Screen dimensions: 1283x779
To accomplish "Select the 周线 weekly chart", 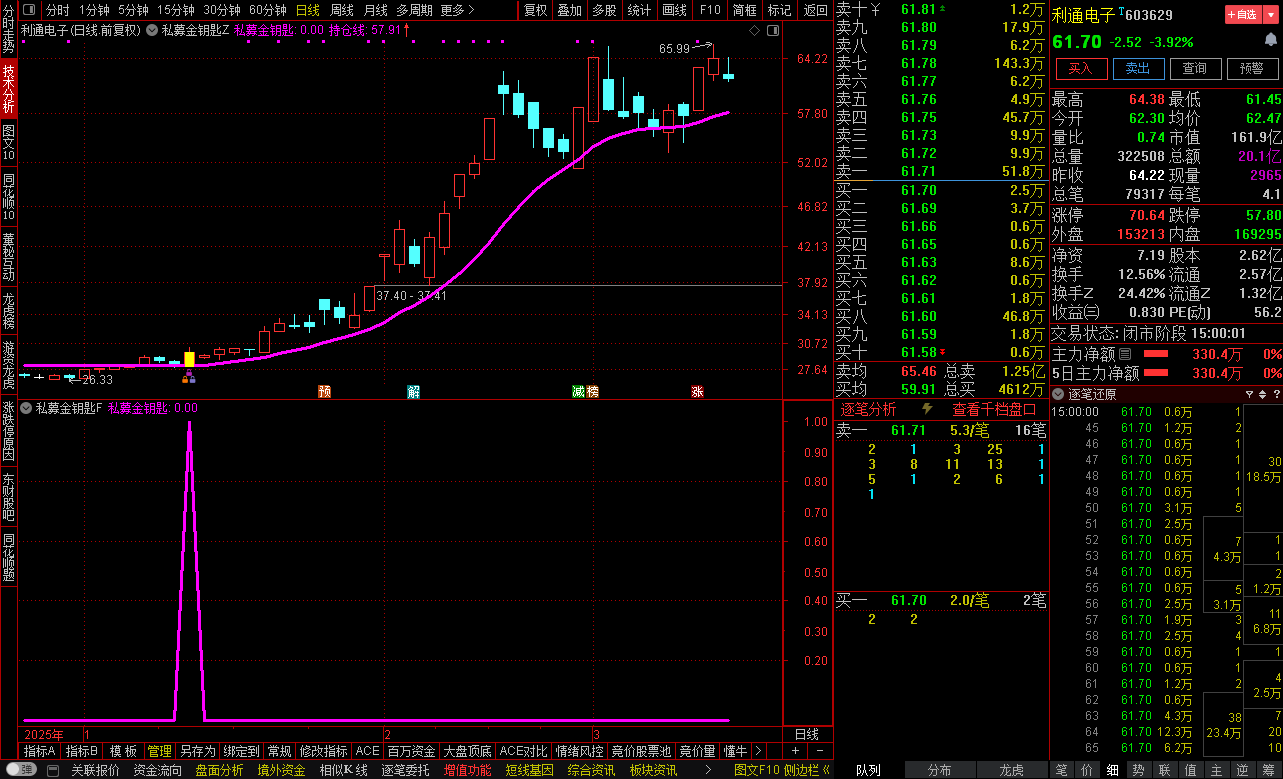I will (342, 10).
